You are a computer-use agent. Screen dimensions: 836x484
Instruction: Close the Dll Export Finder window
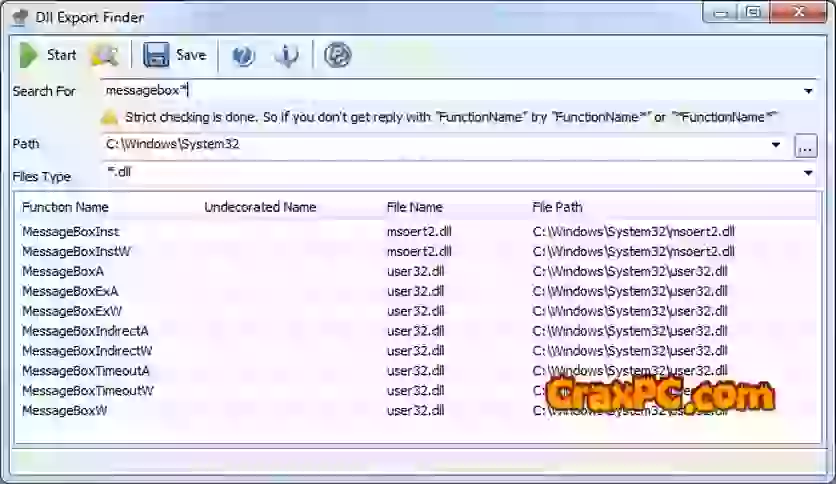[x=799, y=13]
